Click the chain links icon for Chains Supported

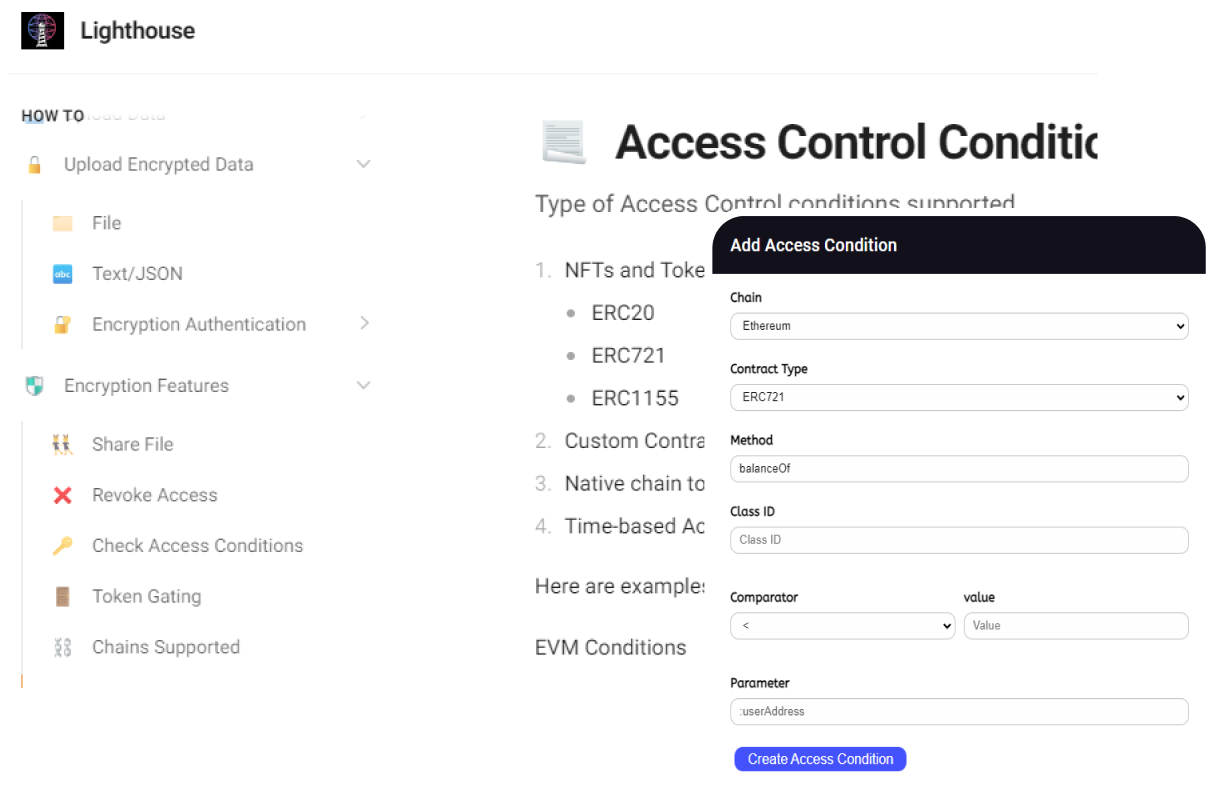[x=63, y=648]
